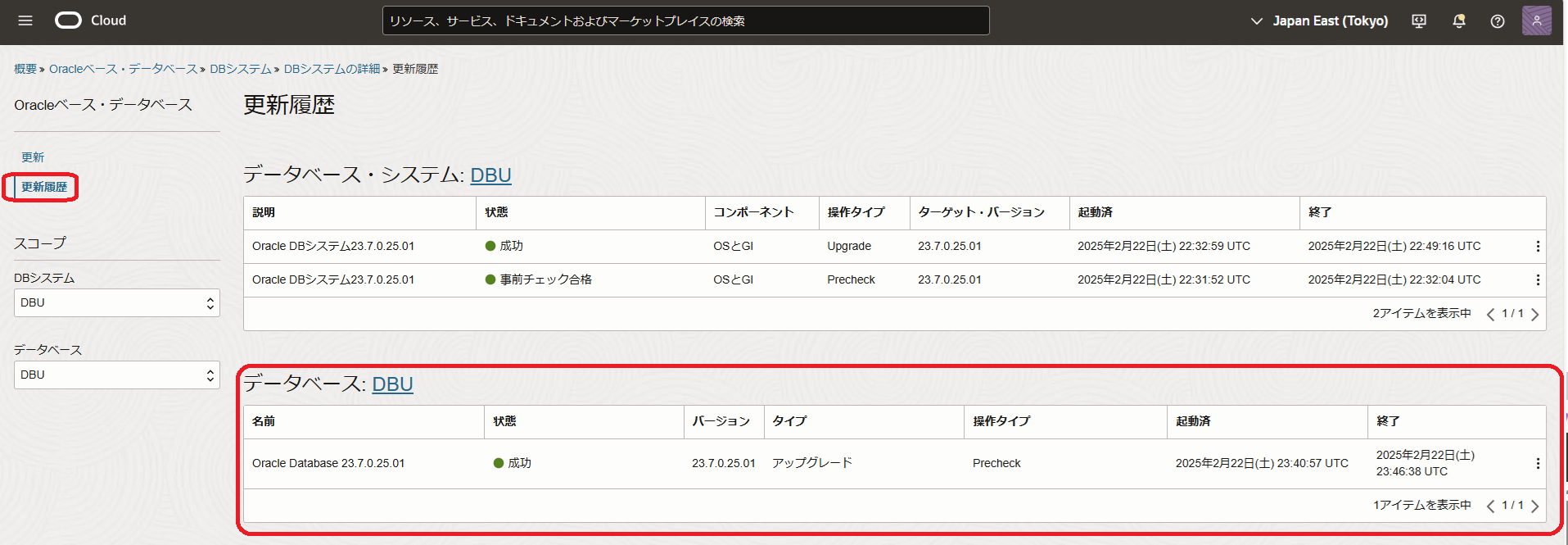Go to next page in DB system table
This screenshot has width=1568, height=545.
tap(1534, 314)
